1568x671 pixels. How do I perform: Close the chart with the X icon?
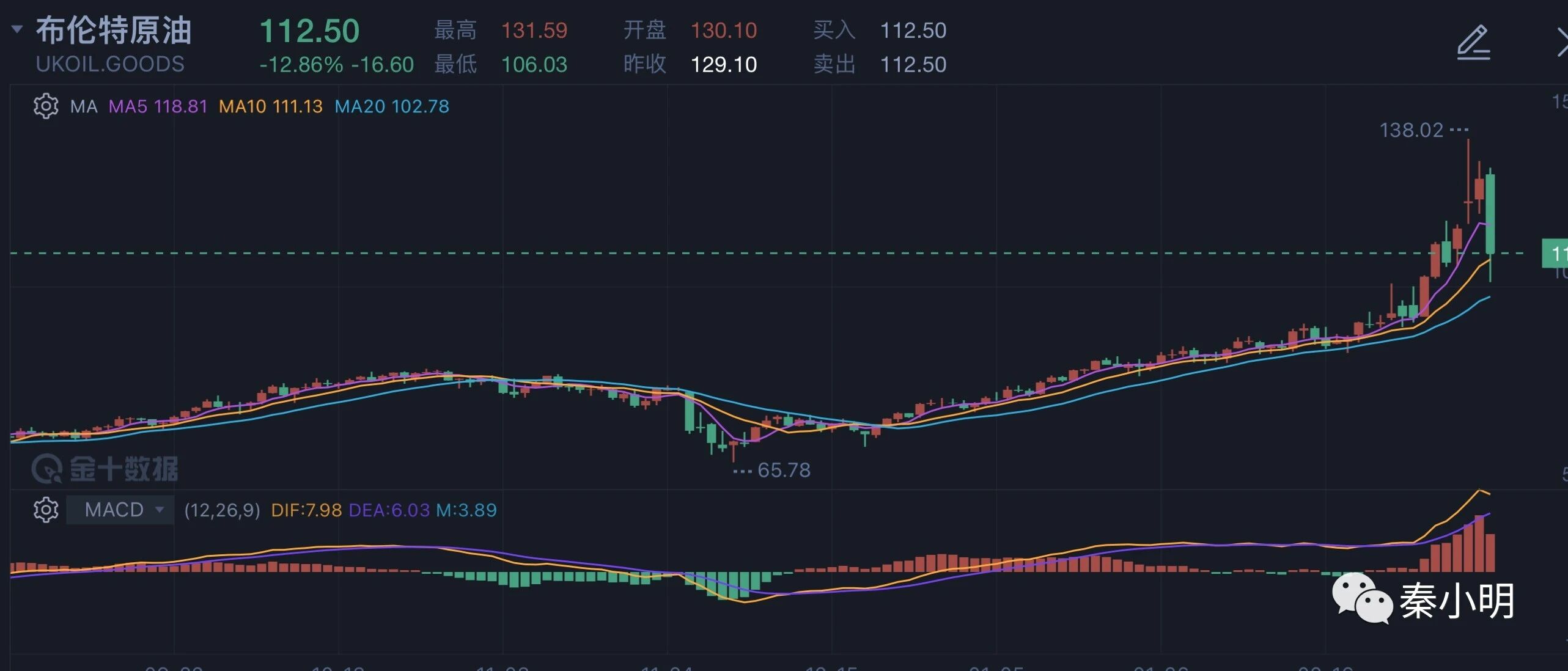point(1562,43)
